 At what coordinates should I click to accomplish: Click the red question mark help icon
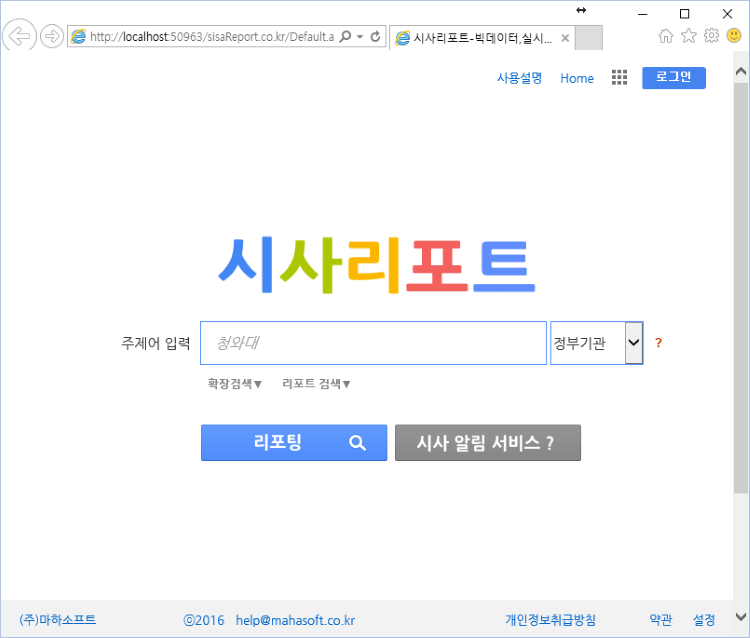coord(658,343)
